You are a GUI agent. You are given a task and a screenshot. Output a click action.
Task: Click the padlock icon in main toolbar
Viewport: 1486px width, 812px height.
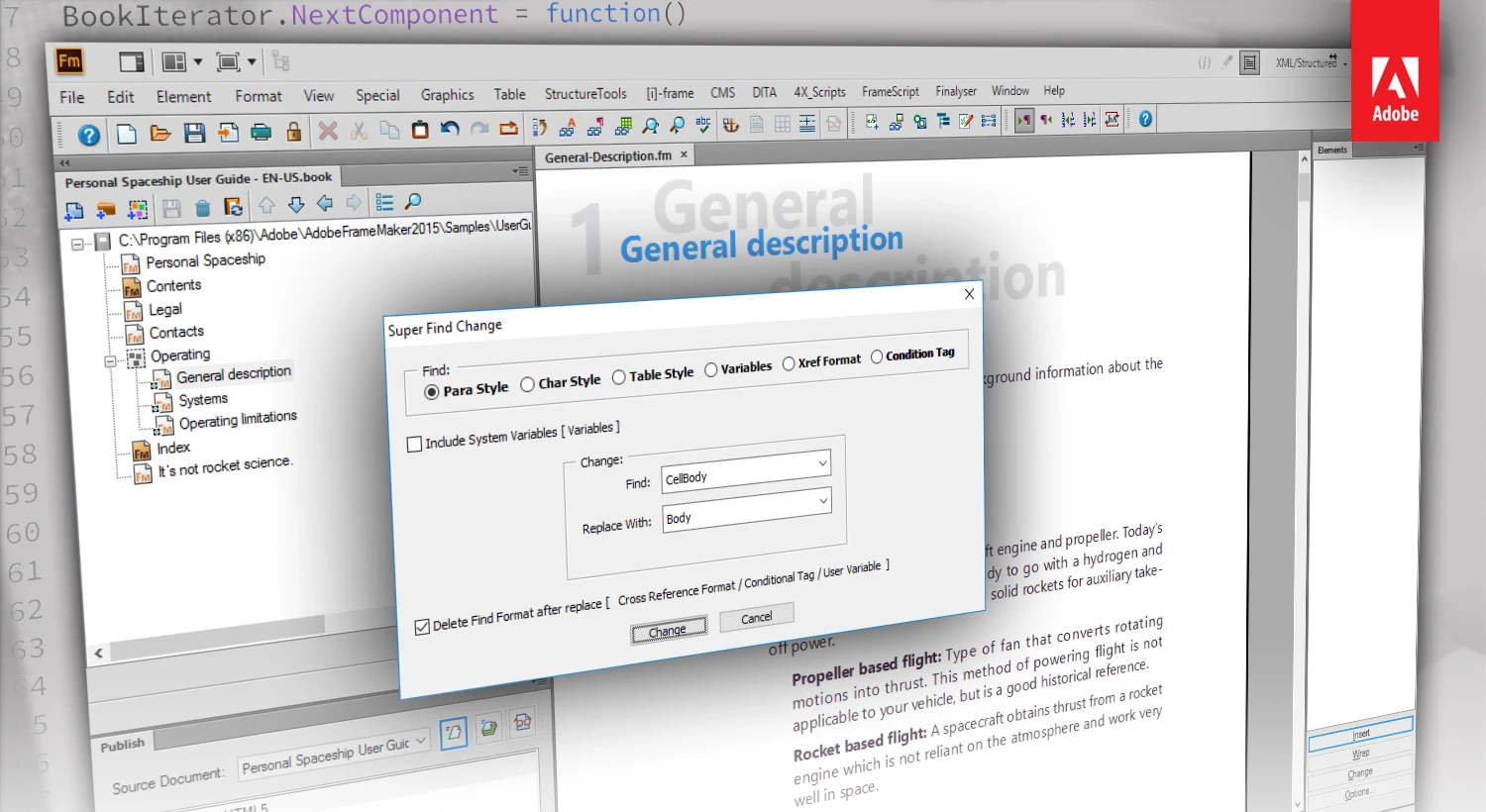click(294, 131)
